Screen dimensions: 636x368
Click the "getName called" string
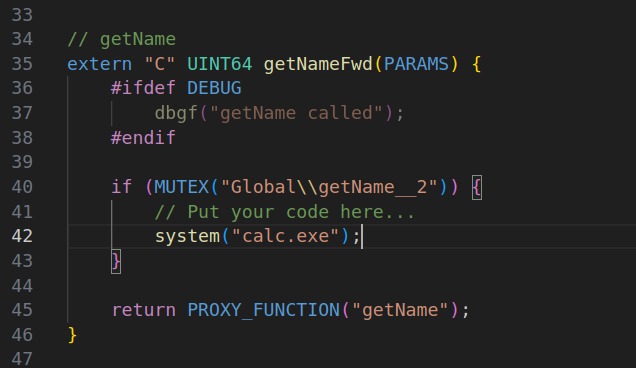click(x=296, y=113)
